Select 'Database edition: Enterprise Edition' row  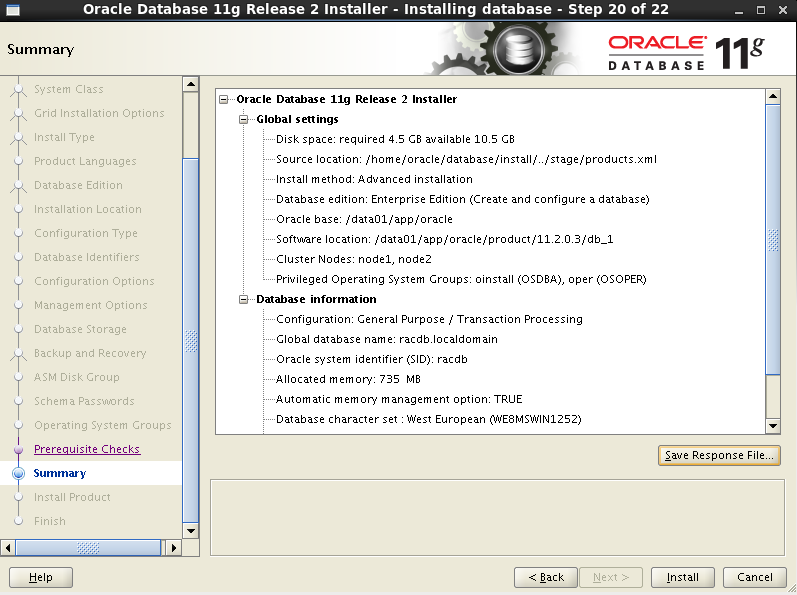(x=463, y=199)
